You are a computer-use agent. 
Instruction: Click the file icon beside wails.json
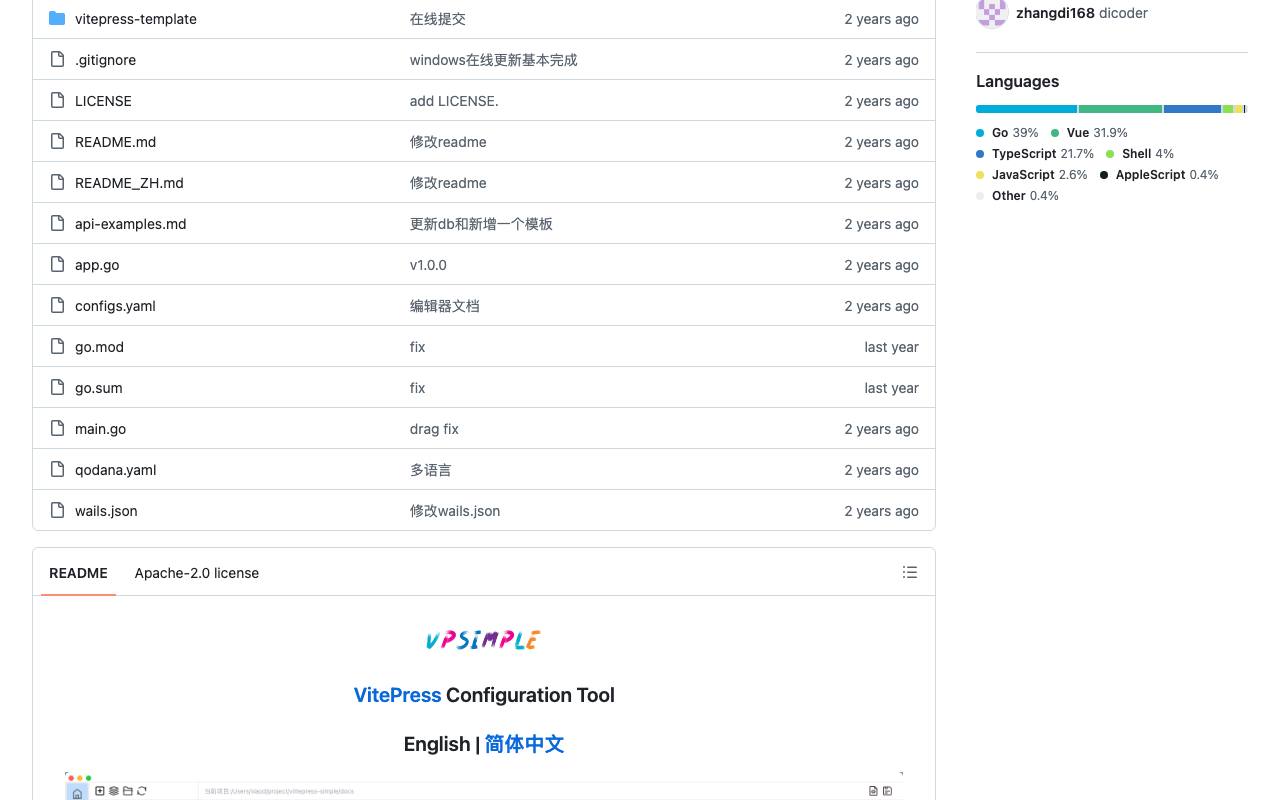click(57, 510)
